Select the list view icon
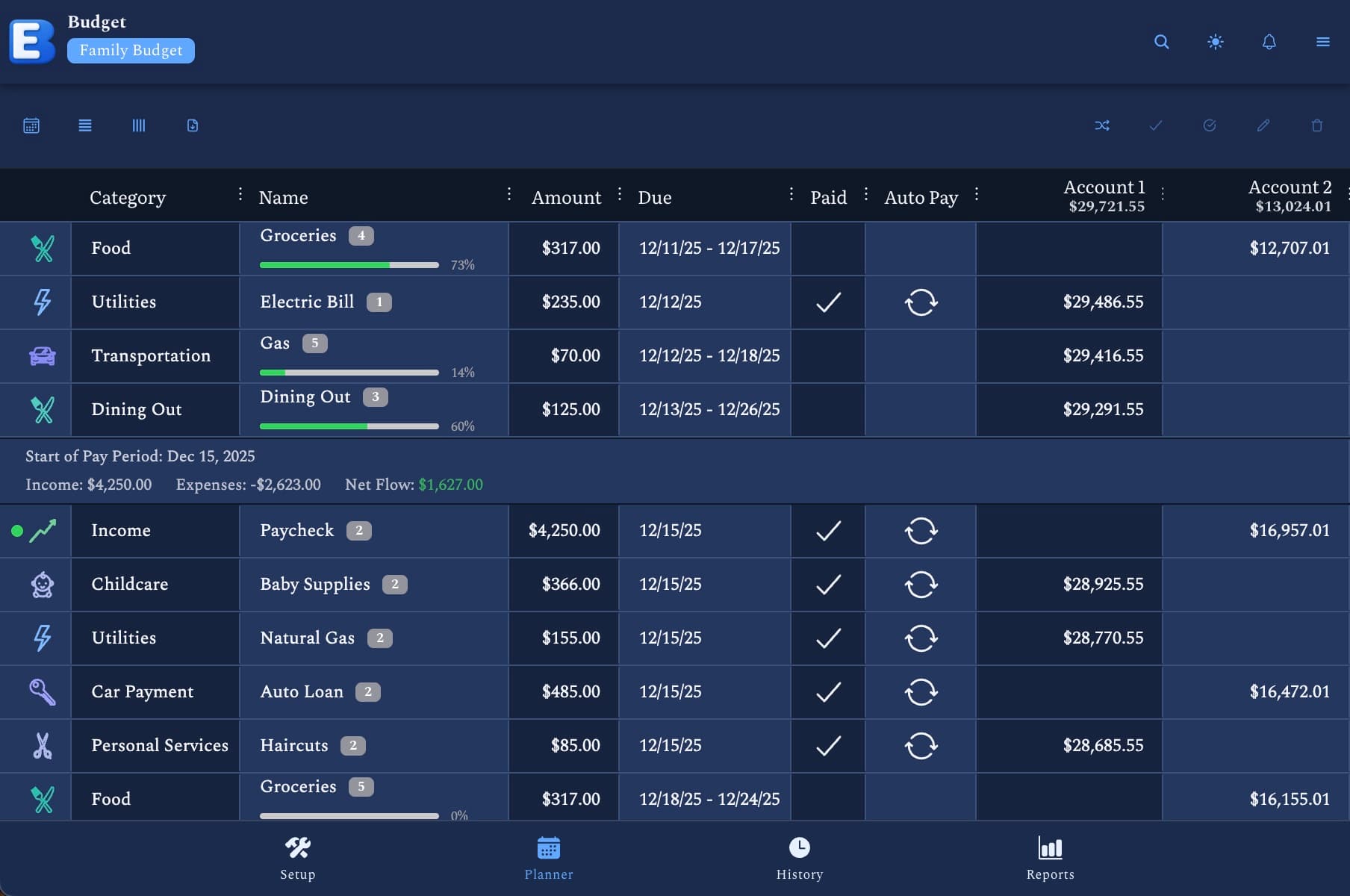This screenshot has height=896, width=1350. (84, 125)
